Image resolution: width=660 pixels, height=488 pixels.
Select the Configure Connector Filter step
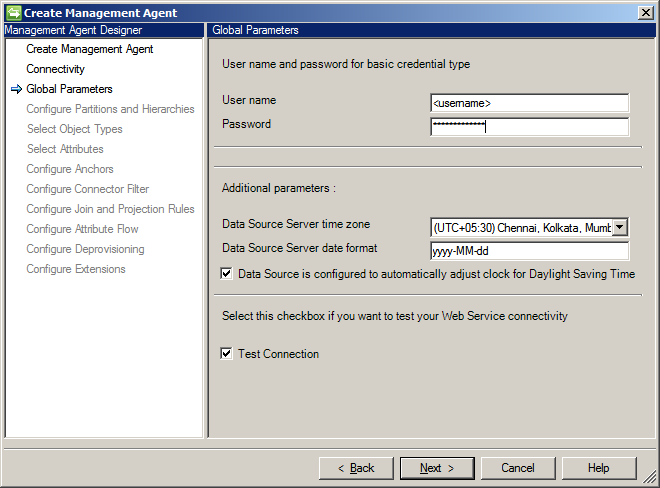[88, 189]
